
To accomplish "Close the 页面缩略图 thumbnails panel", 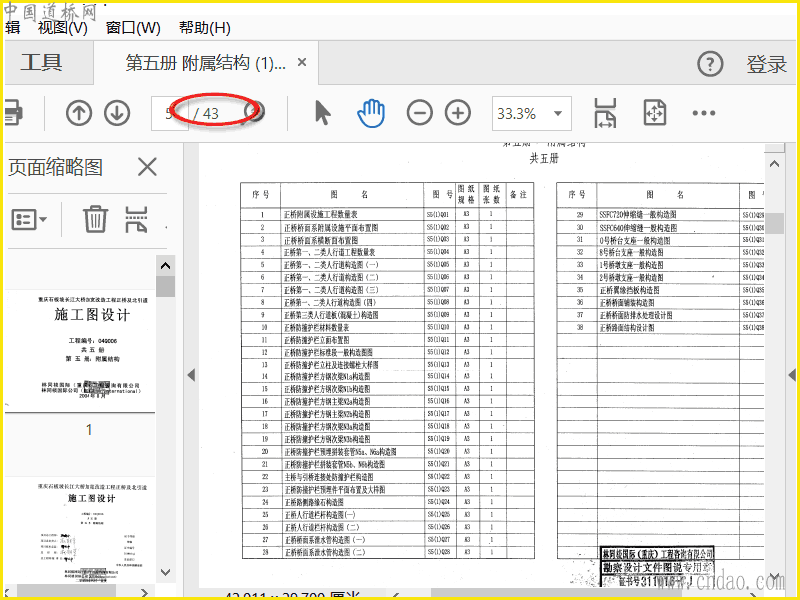I will click(147, 167).
